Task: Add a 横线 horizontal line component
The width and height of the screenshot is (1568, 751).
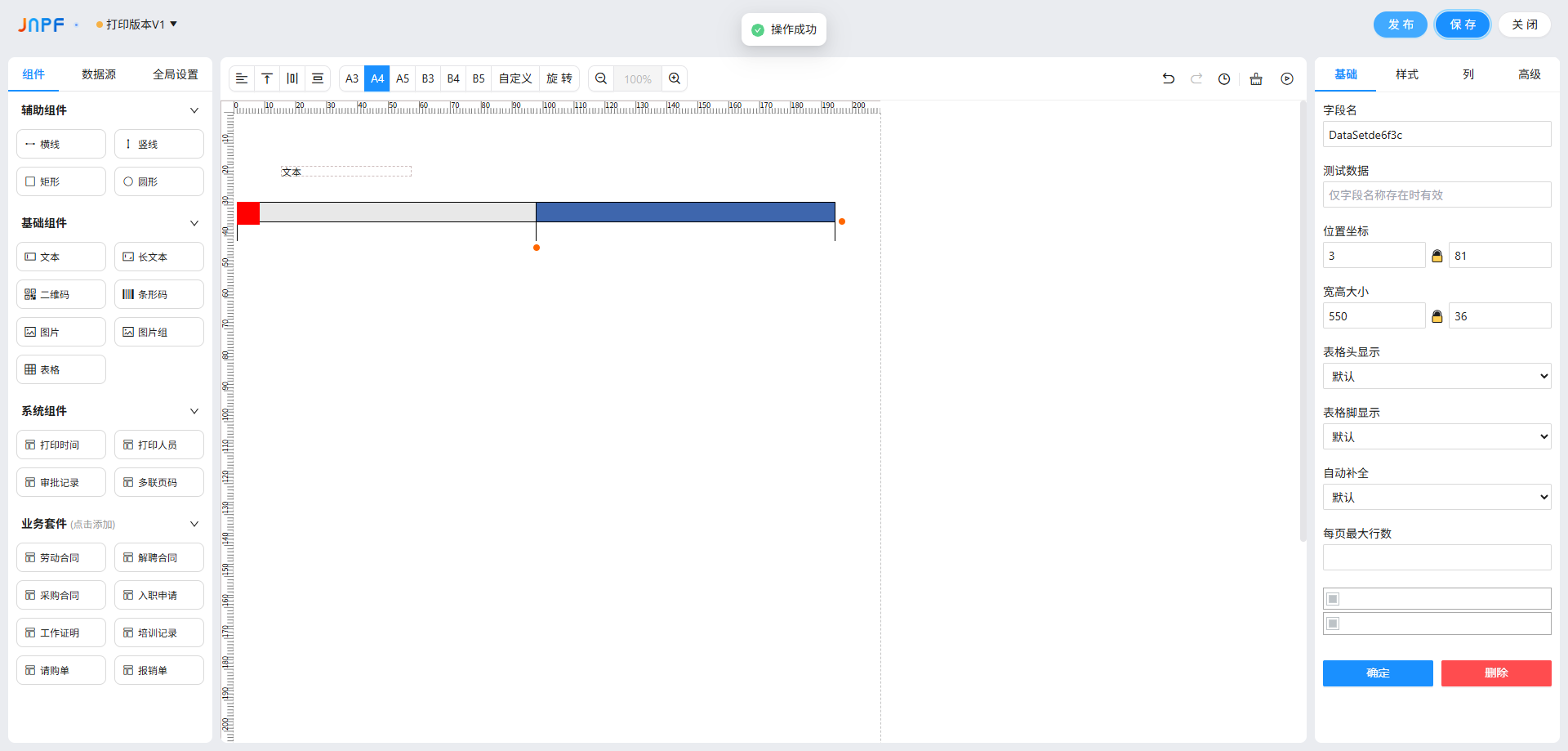Action: pos(61,144)
